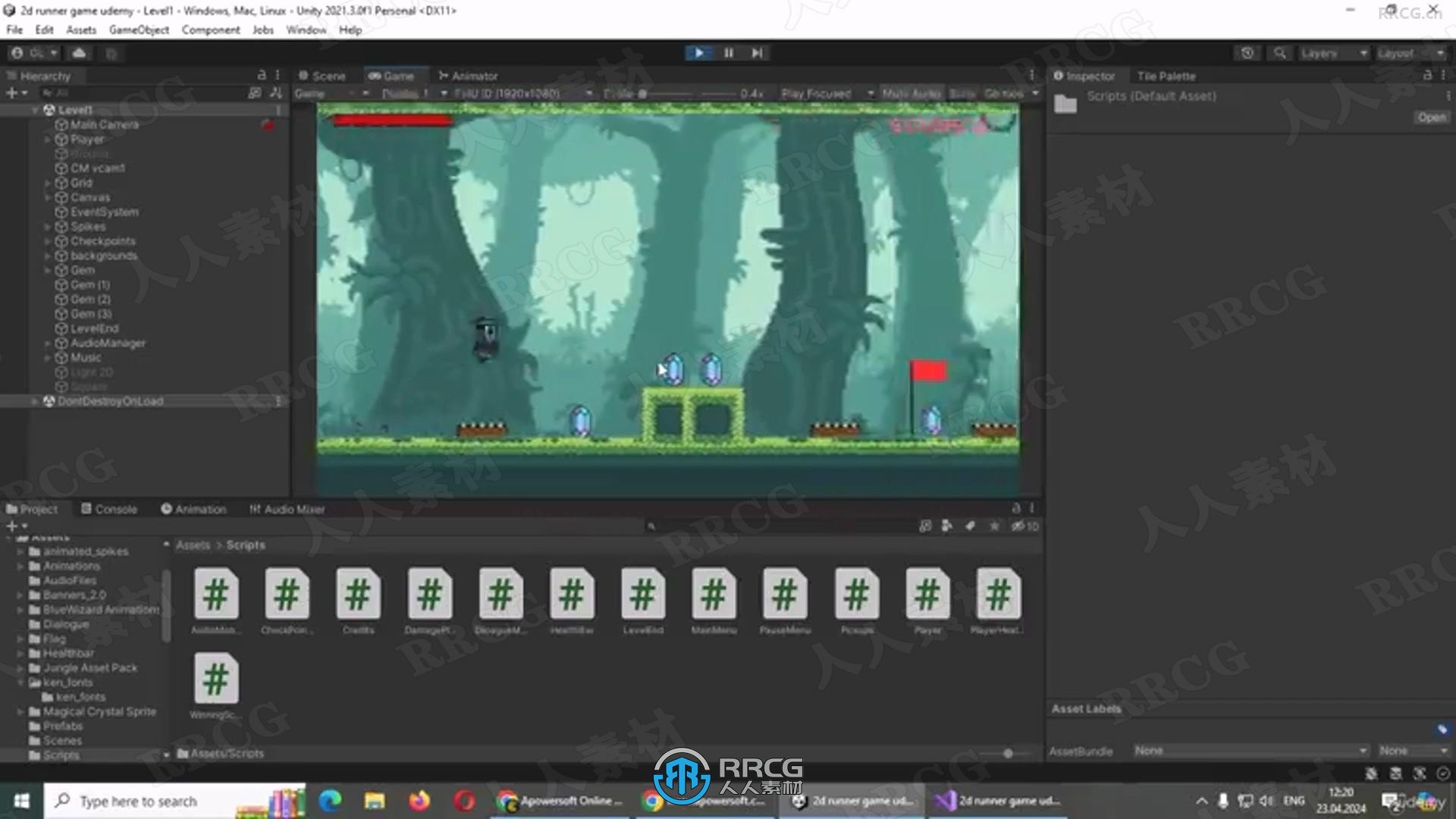Switch to the Tile Palette tab
This screenshot has height=819, width=1456.
(x=1166, y=76)
